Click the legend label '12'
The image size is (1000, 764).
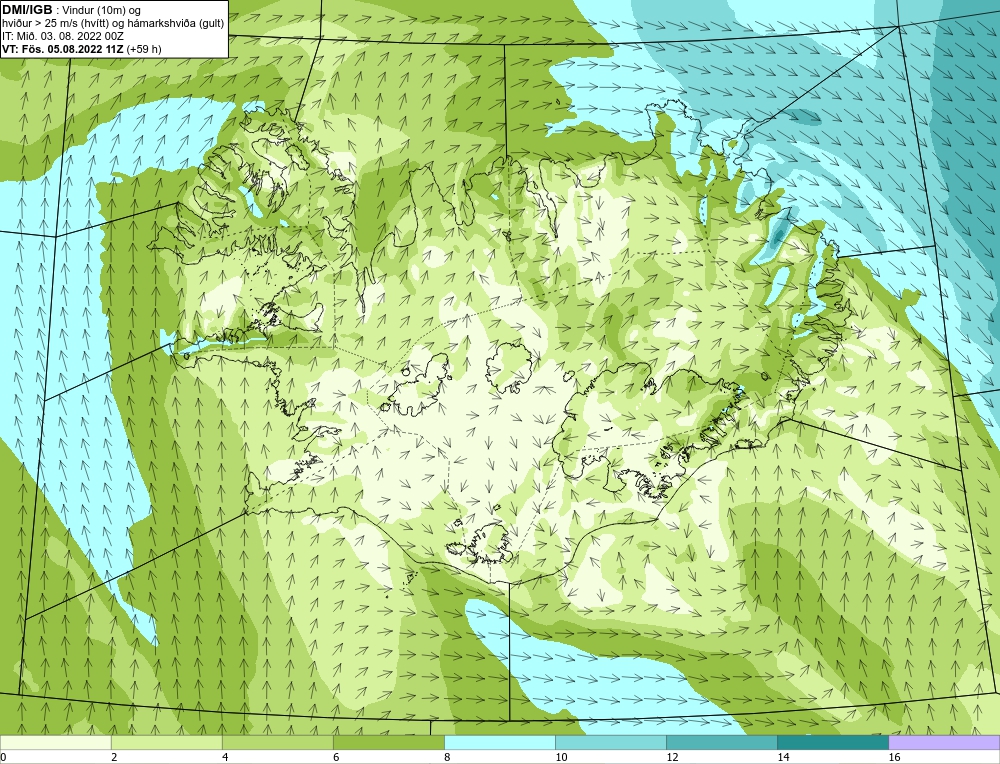coord(672,758)
